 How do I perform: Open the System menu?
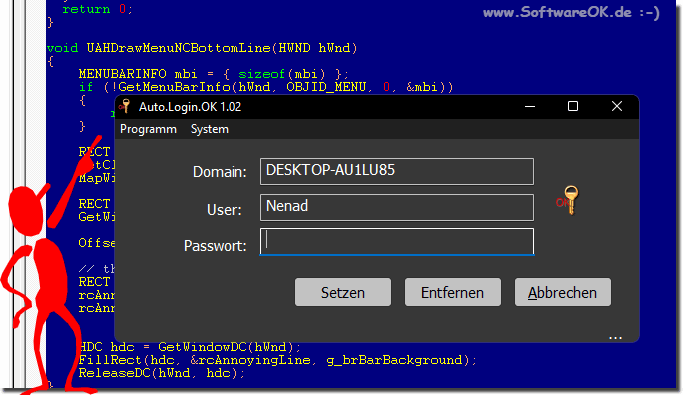(210, 129)
